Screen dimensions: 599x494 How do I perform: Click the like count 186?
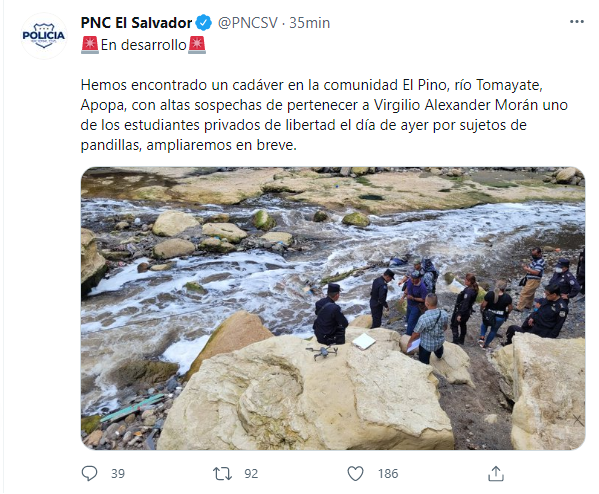coord(388,474)
